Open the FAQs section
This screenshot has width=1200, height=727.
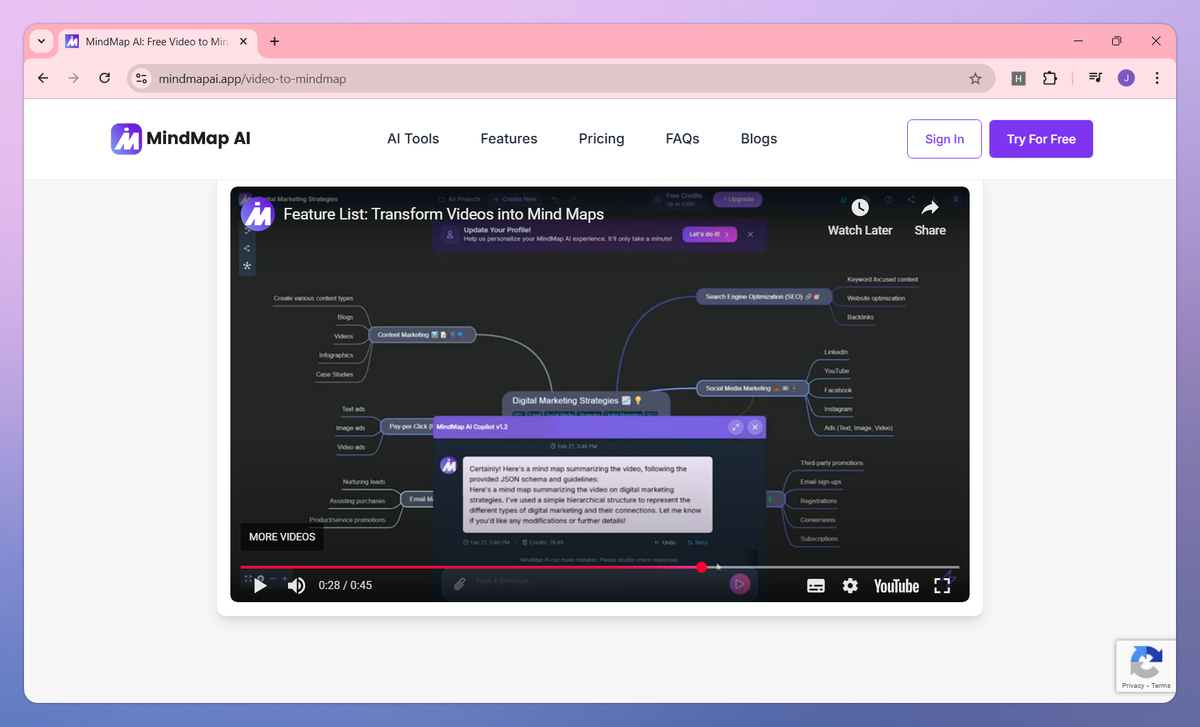coord(682,138)
